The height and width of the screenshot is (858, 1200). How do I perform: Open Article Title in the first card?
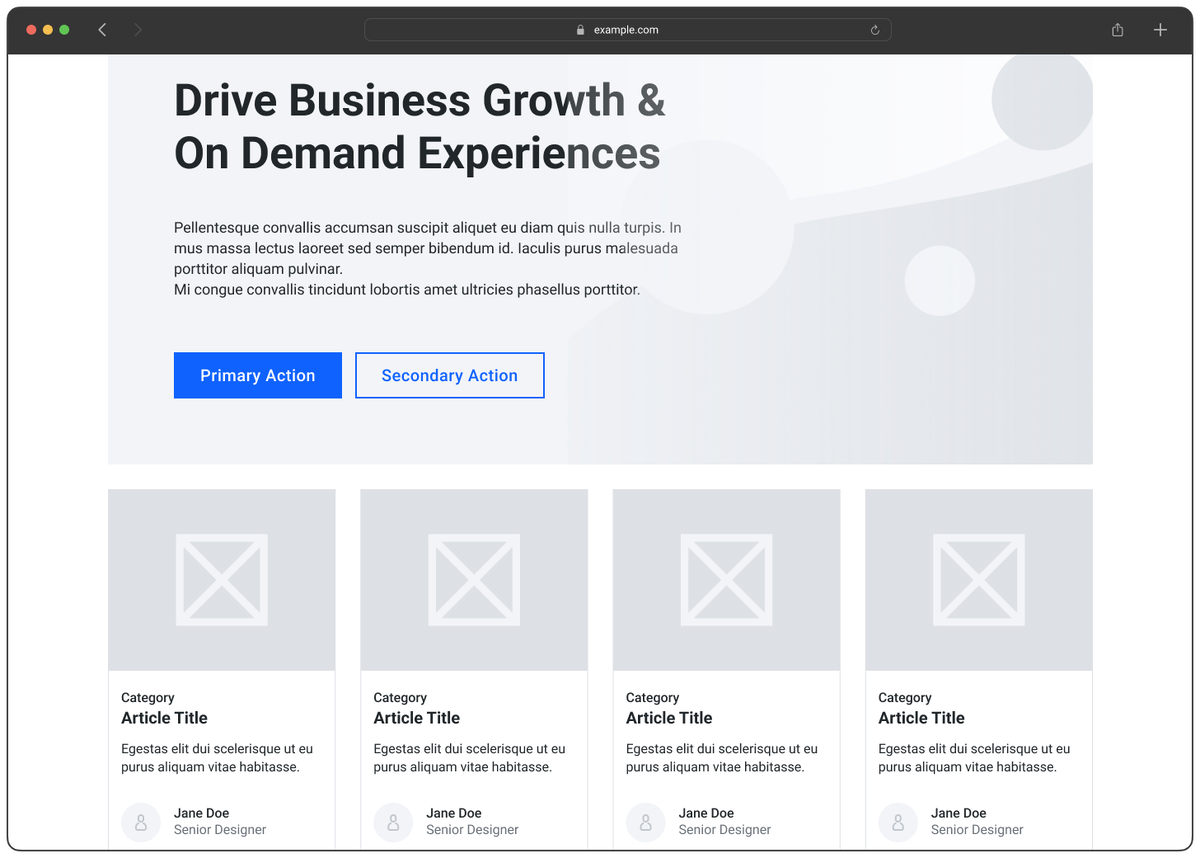[164, 718]
